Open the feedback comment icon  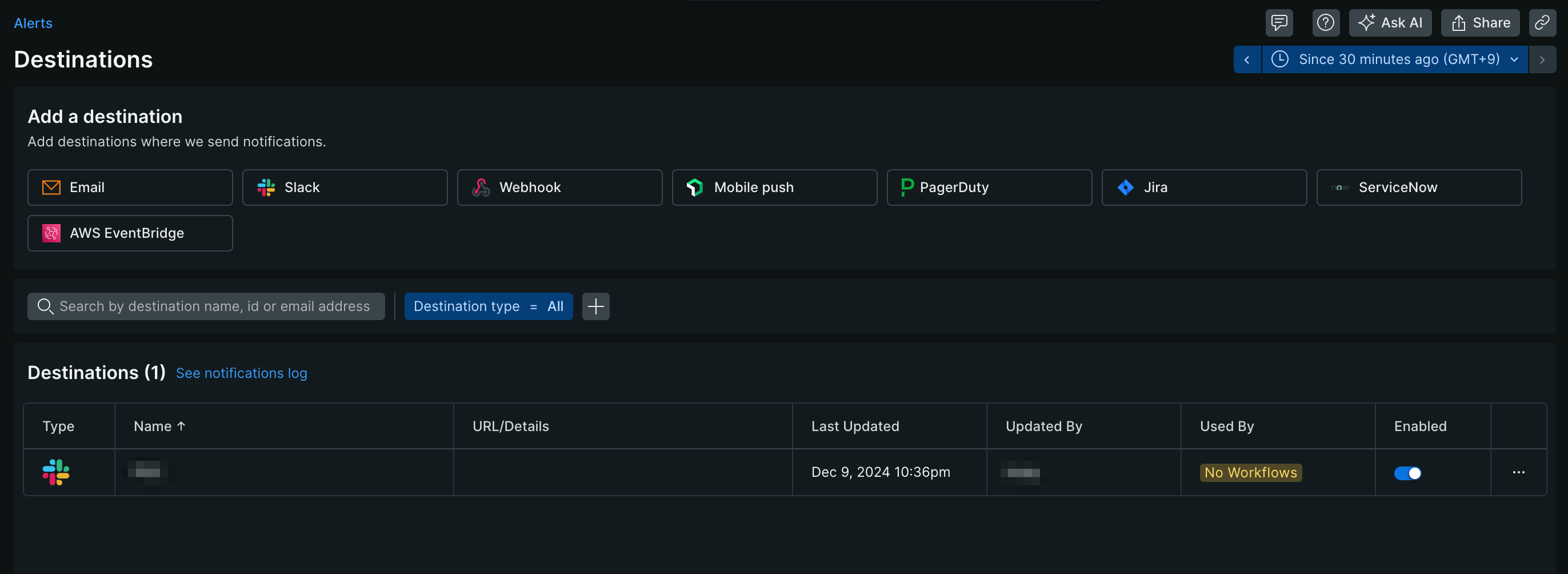tap(1279, 22)
